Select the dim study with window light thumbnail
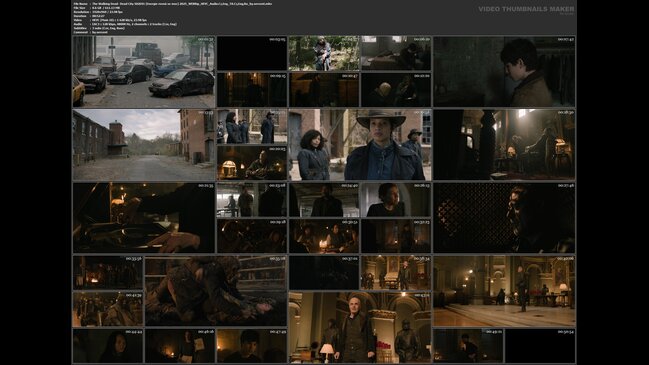Viewport: 649px width, 365px height. pos(504,145)
